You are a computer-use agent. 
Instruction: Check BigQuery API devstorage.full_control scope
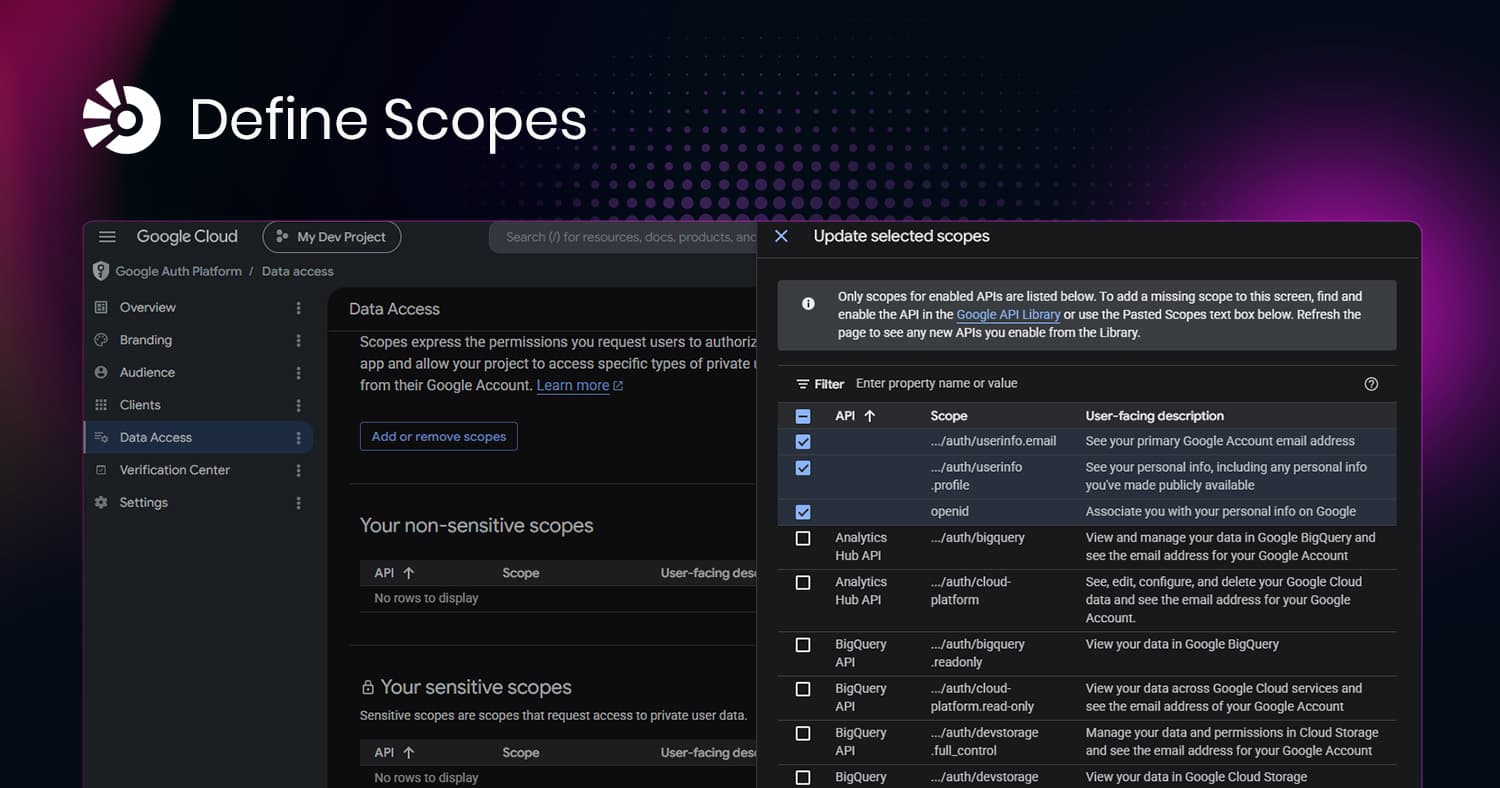click(803, 733)
